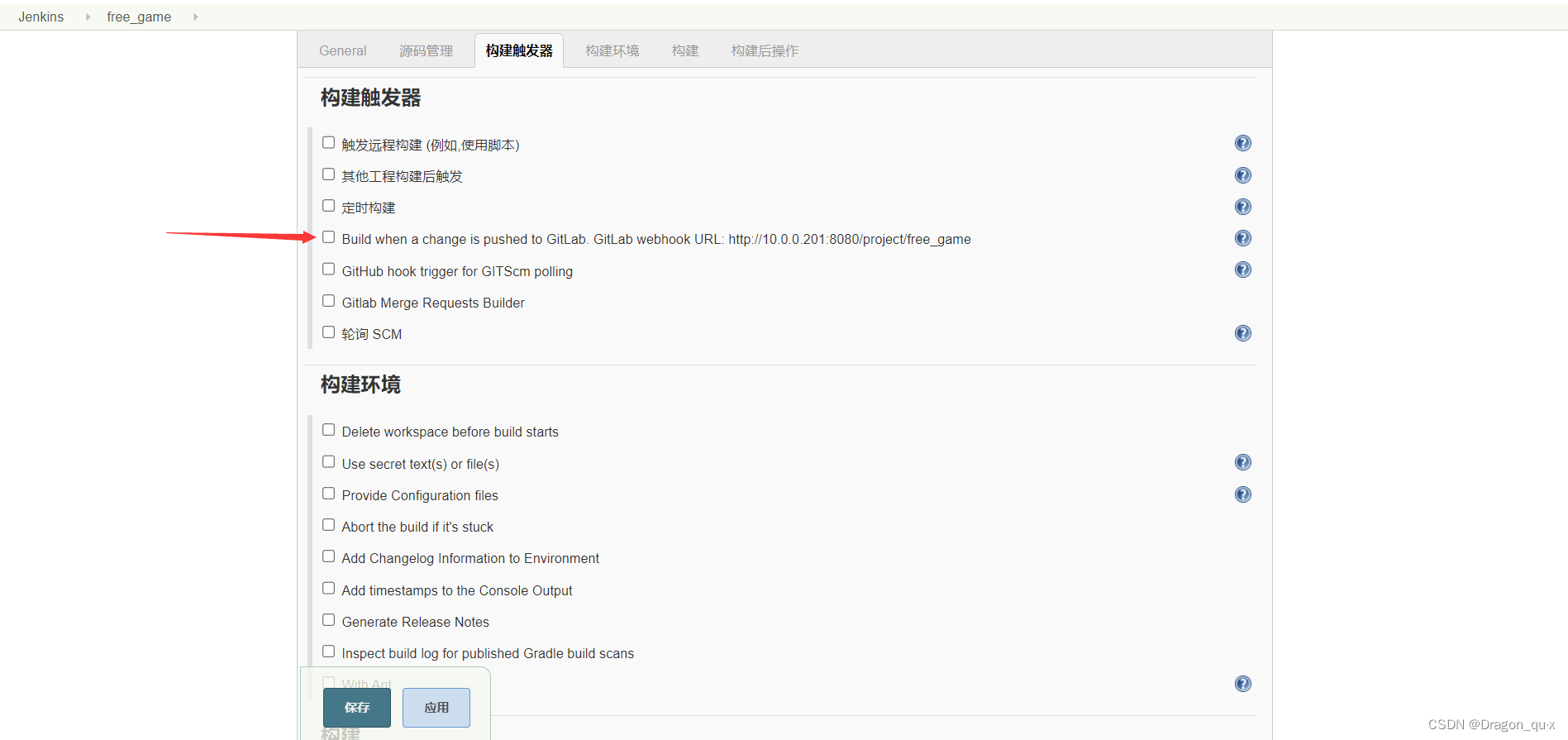
Task: Select the 构建触发器 tab
Action: click(519, 50)
